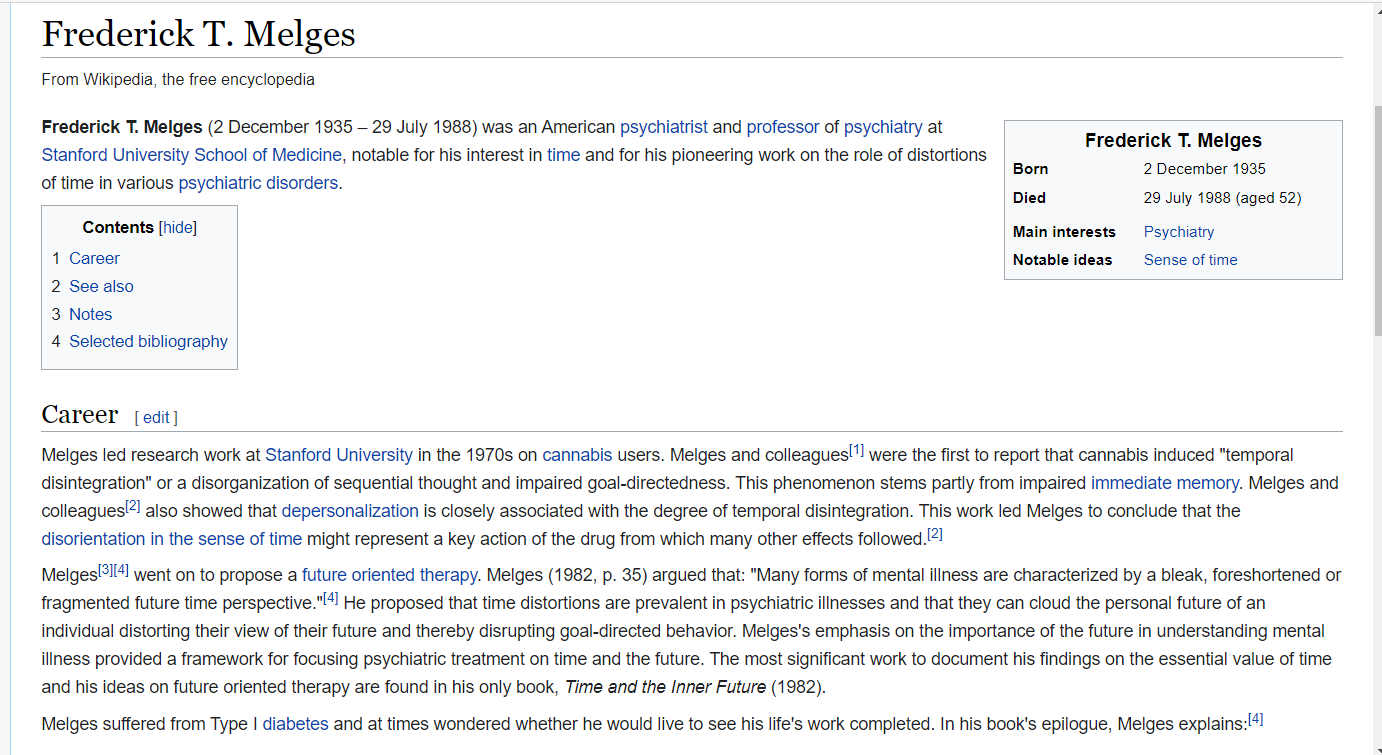This screenshot has width=1382, height=755.
Task: Jump to Career section from contents
Action: [94, 258]
